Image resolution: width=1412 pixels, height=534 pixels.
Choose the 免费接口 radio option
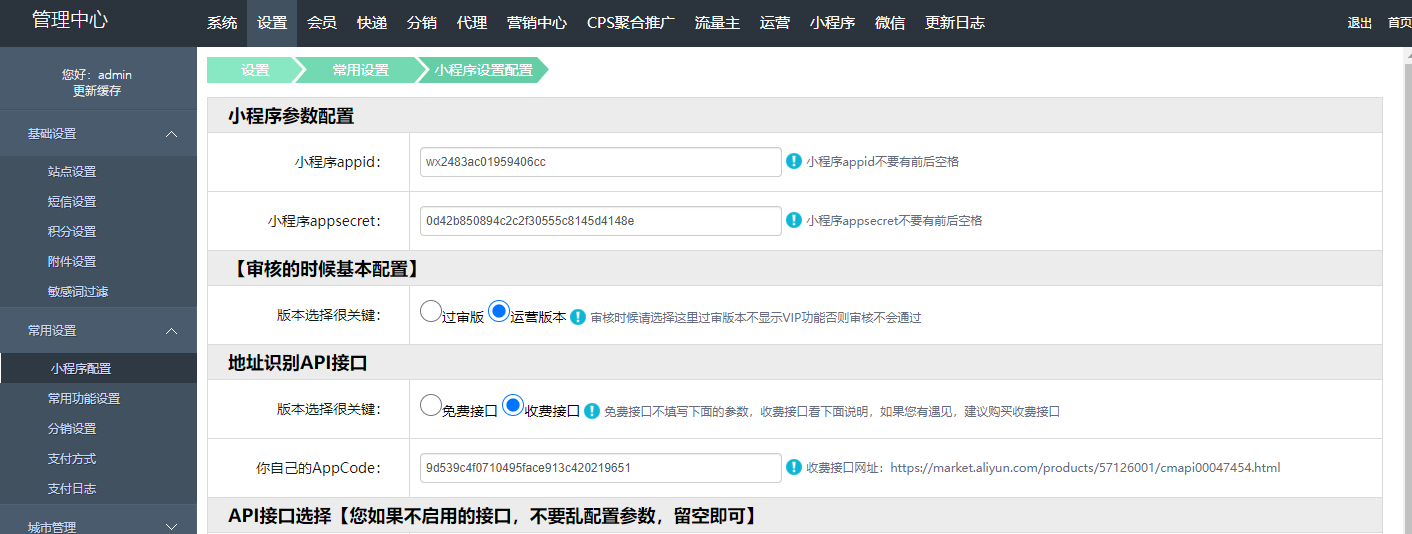pos(431,405)
